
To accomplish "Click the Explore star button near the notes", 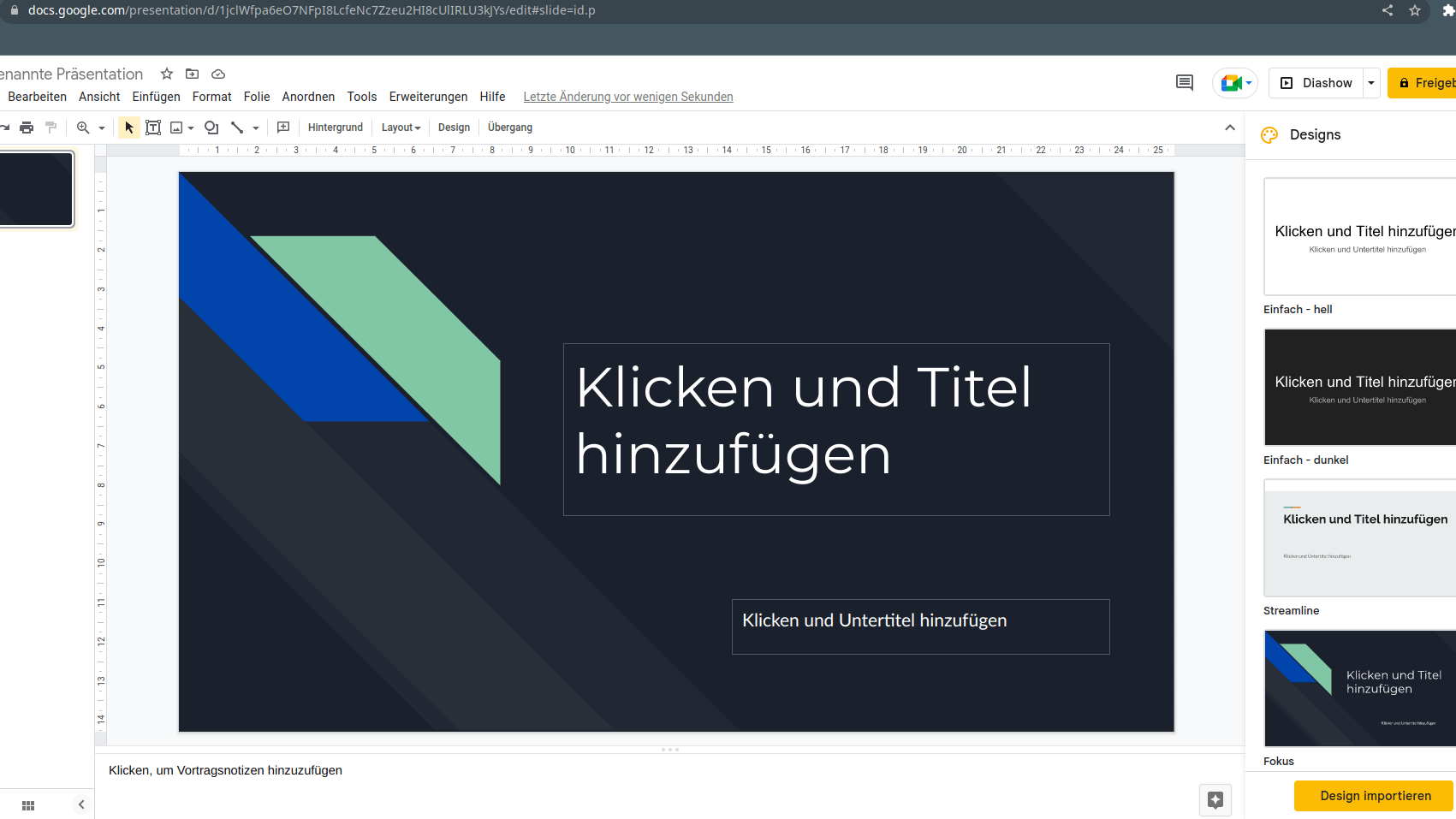I will click(1215, 800).
